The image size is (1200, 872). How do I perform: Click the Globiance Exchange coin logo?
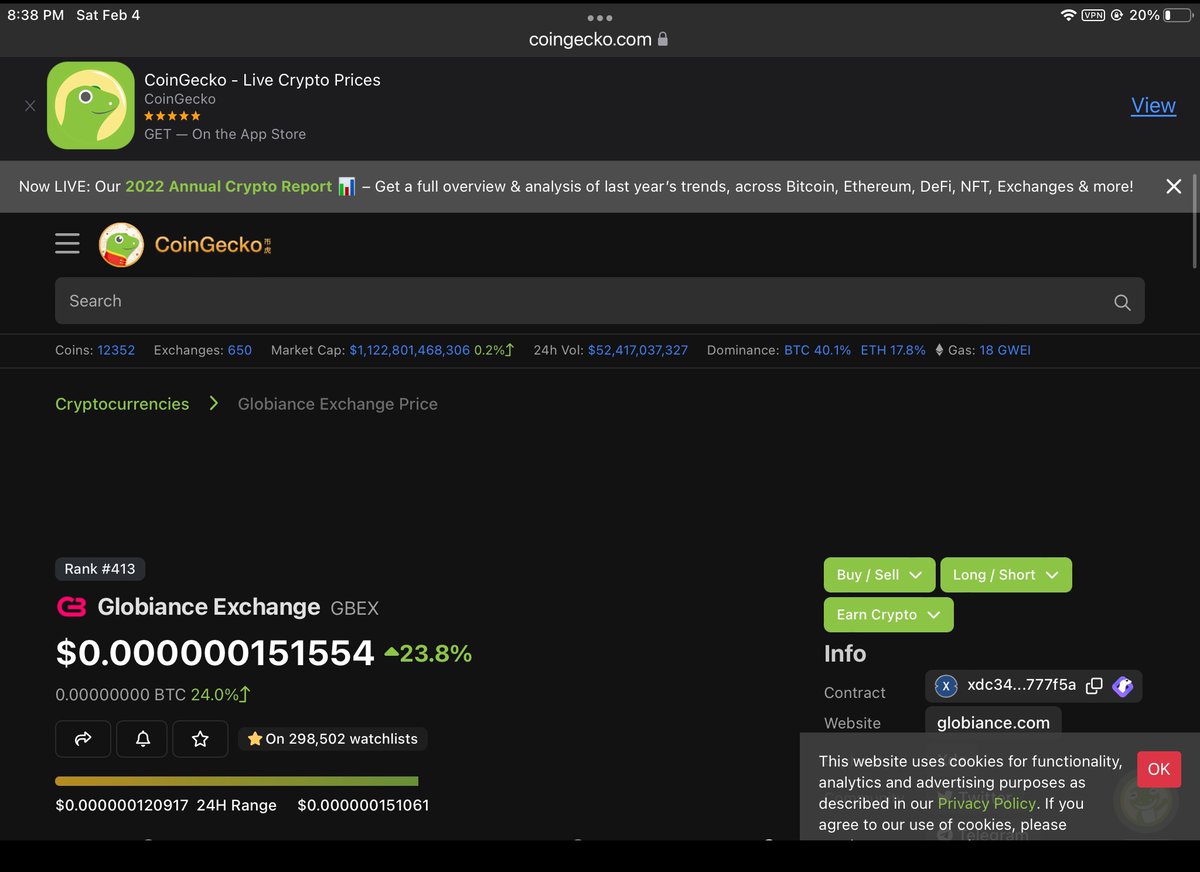click(72, 607)
